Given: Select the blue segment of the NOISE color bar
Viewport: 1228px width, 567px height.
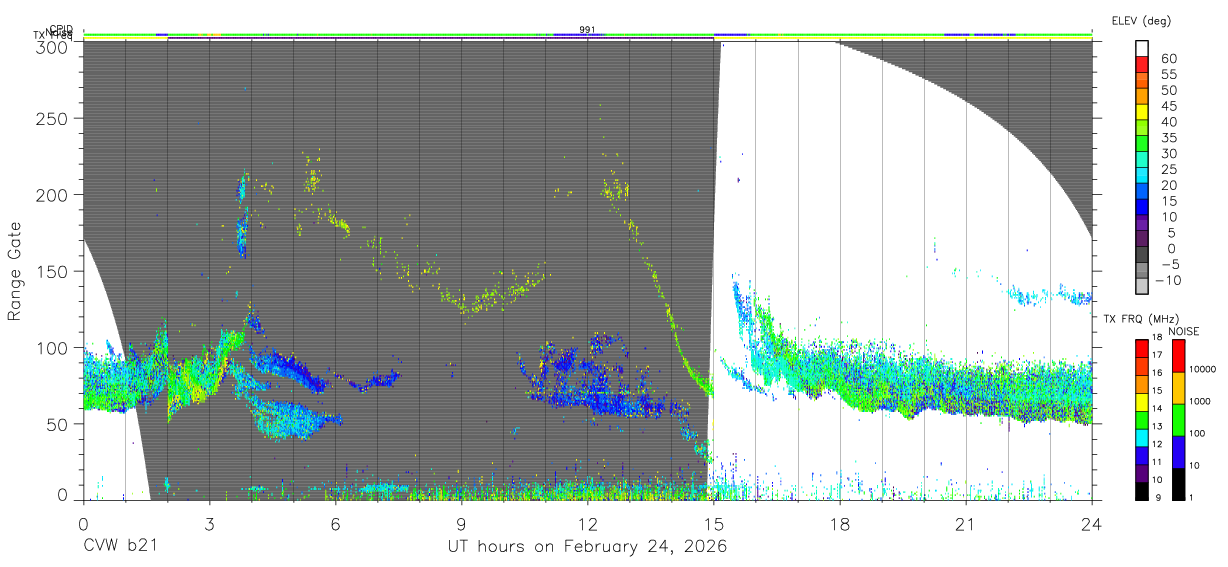Looking at the screenshot, I should (1178, 452).
